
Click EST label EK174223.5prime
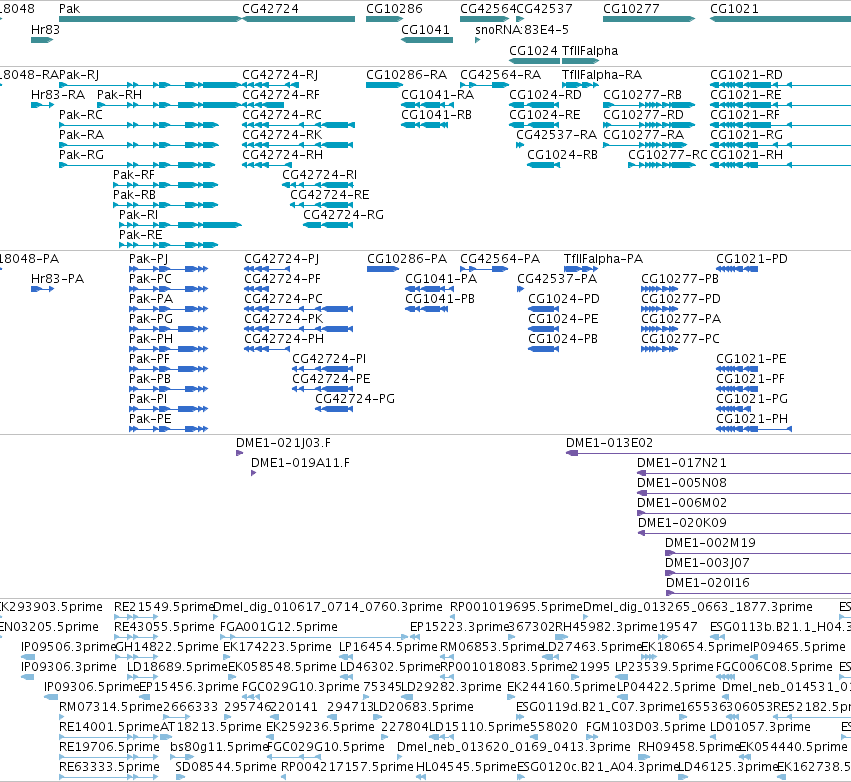[x=277, y=647]
